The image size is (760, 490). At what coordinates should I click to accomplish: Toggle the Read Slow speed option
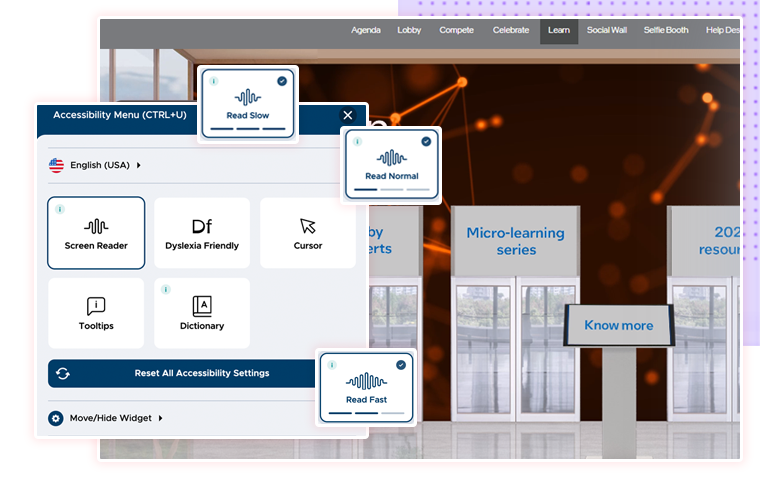coord(247,103)
